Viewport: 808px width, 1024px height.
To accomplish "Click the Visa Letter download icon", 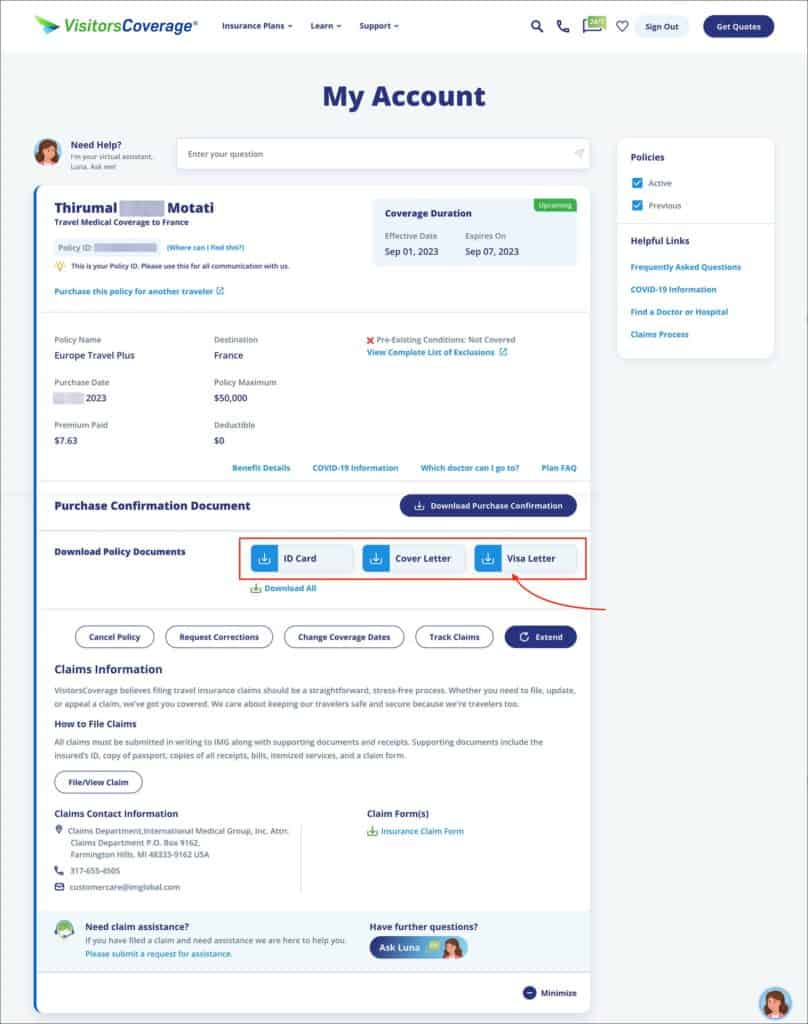I will click(488, 558).
